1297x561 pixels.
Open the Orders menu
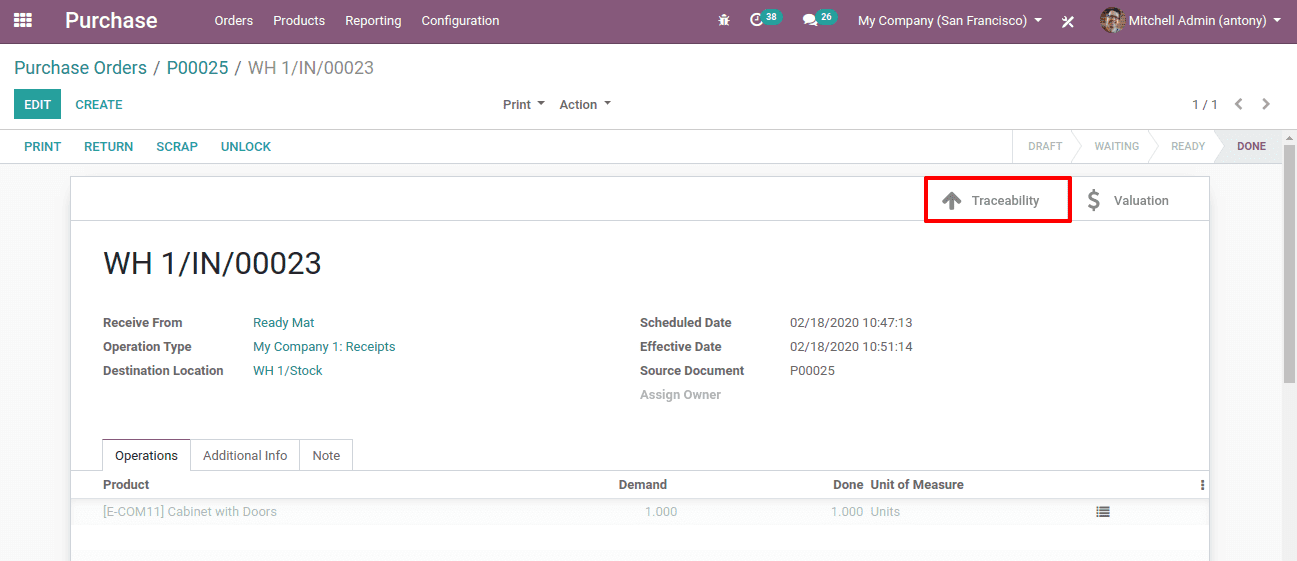[x=234, y=20]
